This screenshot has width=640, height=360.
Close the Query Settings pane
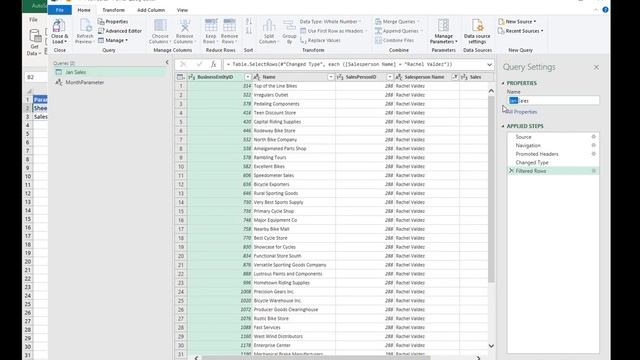point(596,67)
